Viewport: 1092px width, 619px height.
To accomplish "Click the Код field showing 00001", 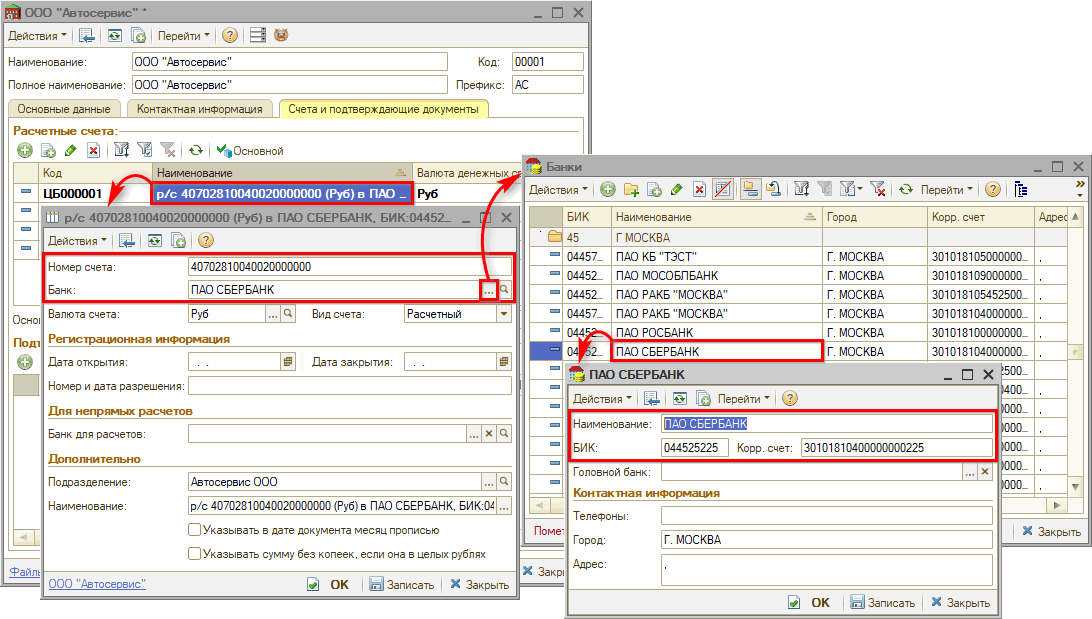I will pos(547,62).
